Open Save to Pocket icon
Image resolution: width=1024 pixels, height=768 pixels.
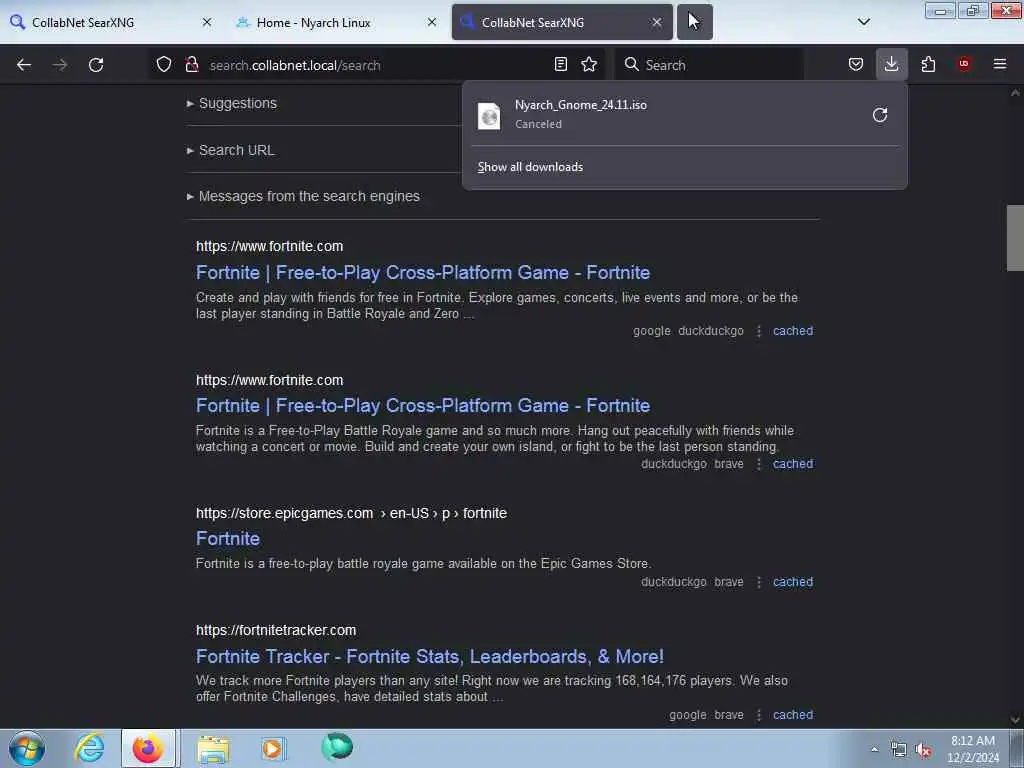pos(856,65)
